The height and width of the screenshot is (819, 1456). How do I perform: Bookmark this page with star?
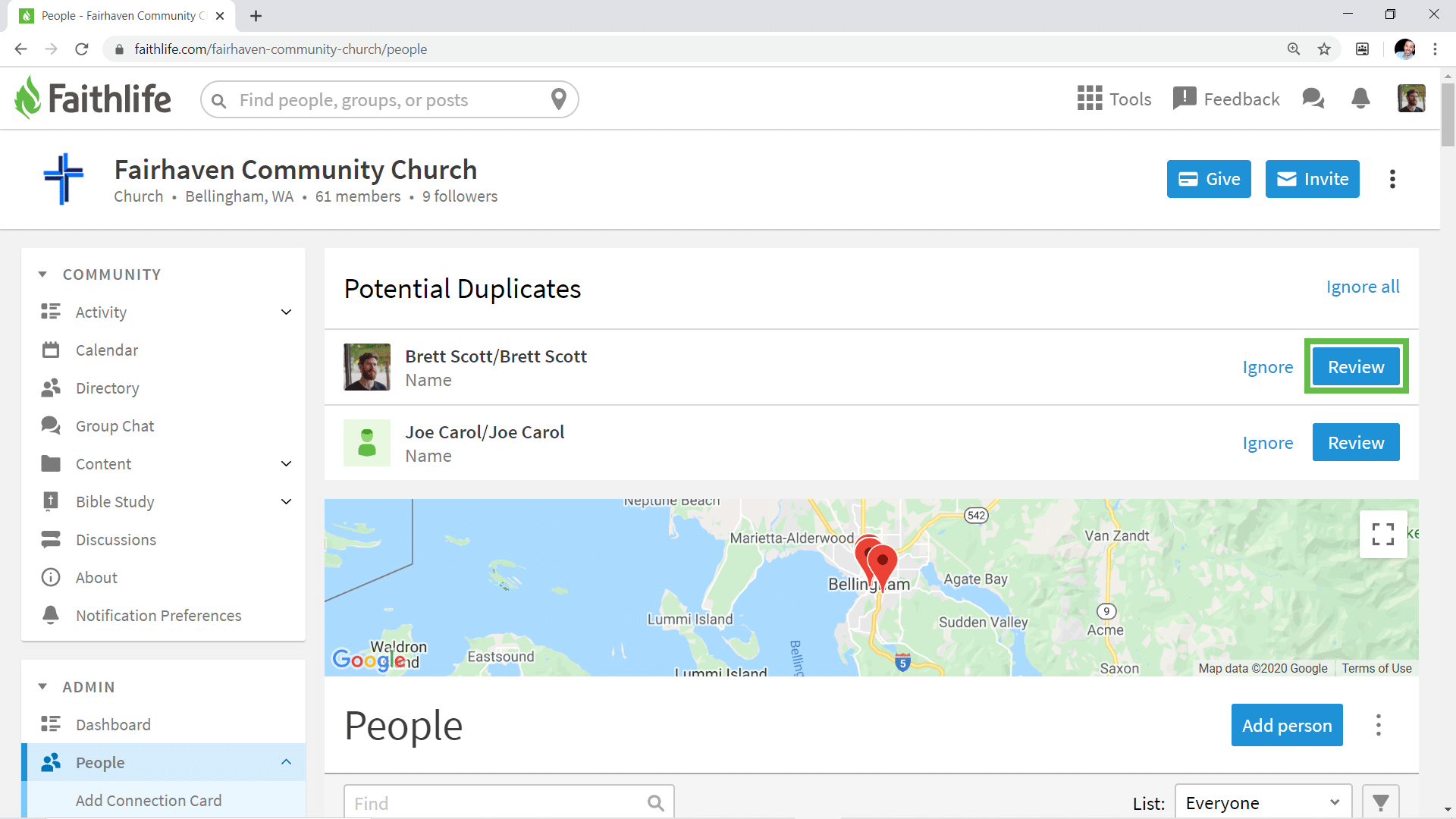click(1324, 49)
